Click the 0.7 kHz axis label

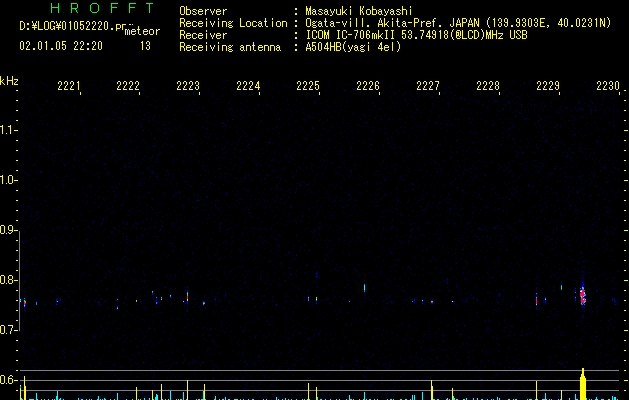(x=8, y=330)
